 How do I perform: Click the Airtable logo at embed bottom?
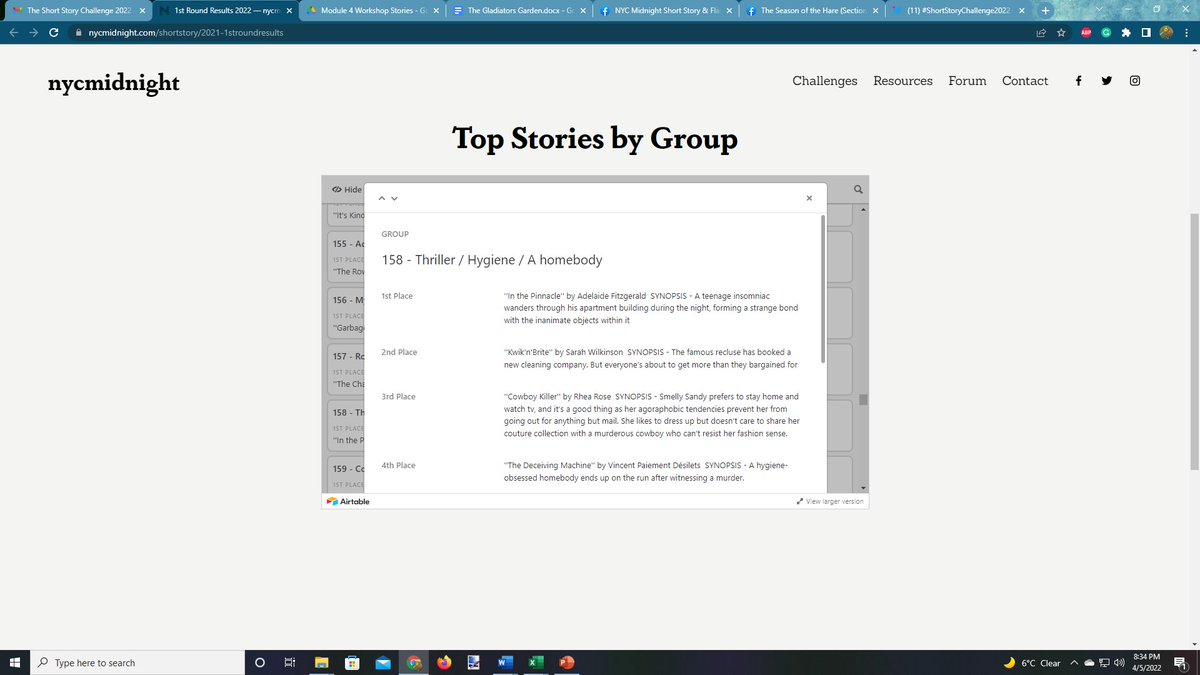coord(348,501)
